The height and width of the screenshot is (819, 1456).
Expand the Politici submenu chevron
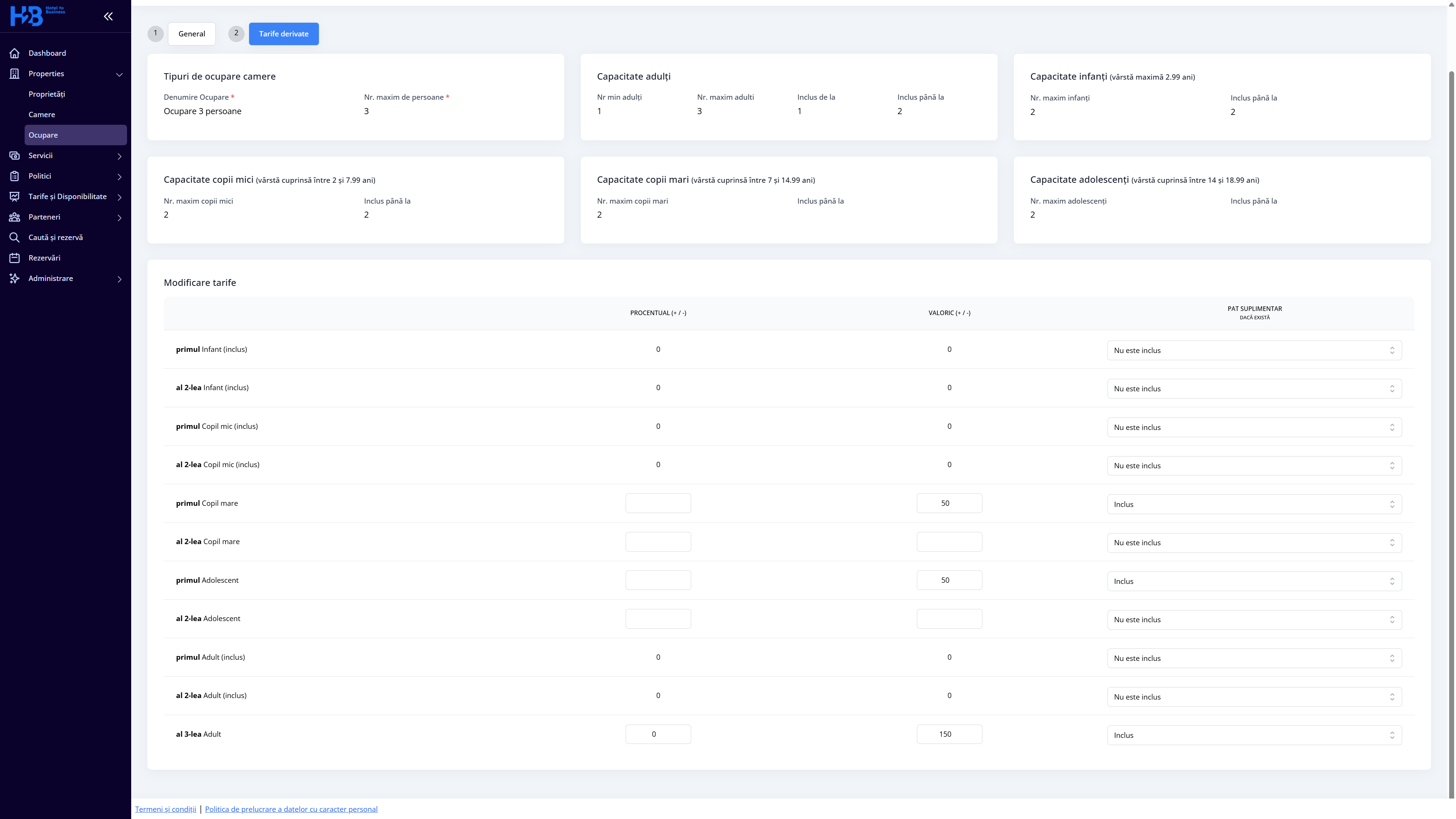[119, 177]
